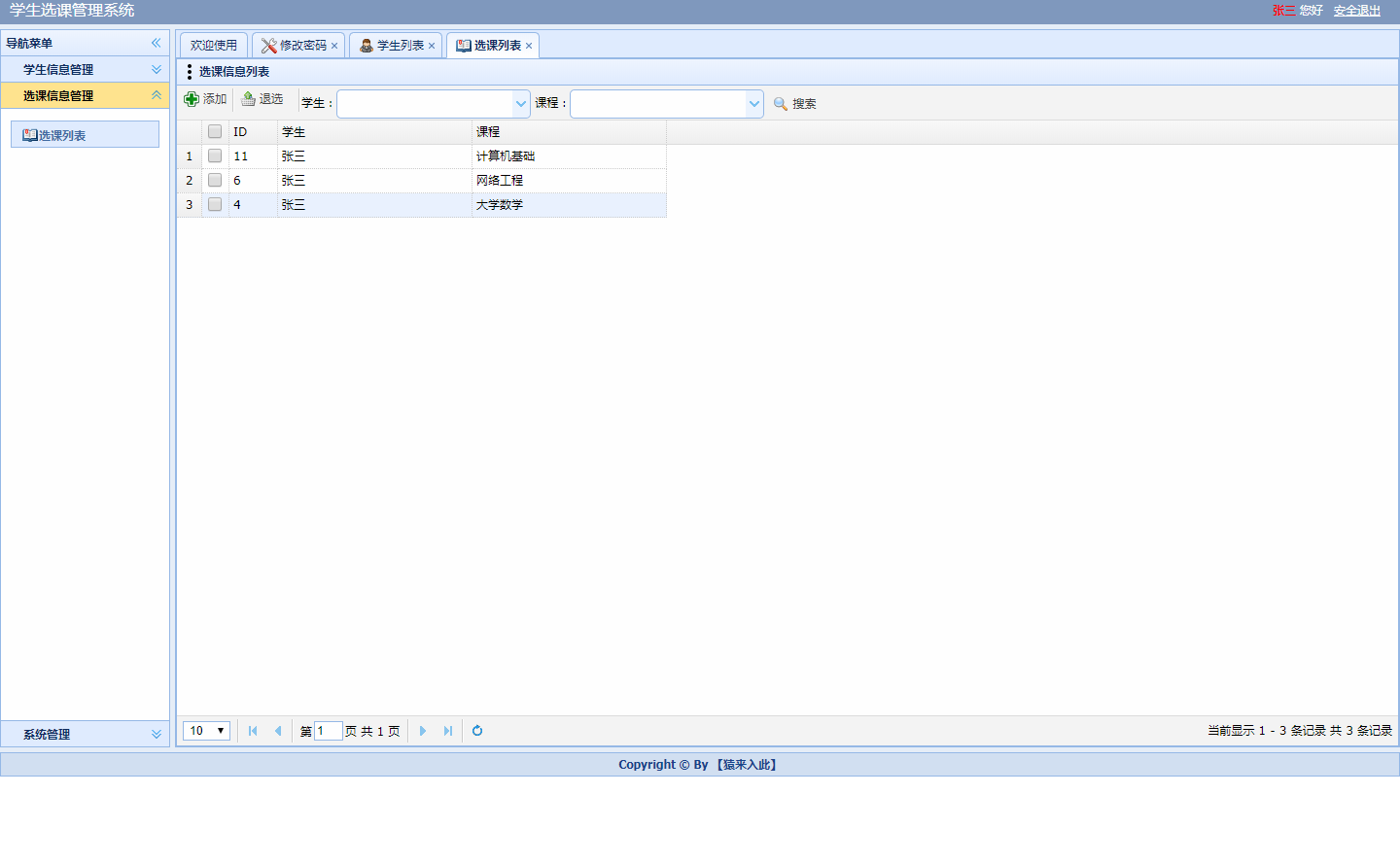1400x864 pixels.
Task: Select the 大学数学 course cell
Action: pos(569,205)
